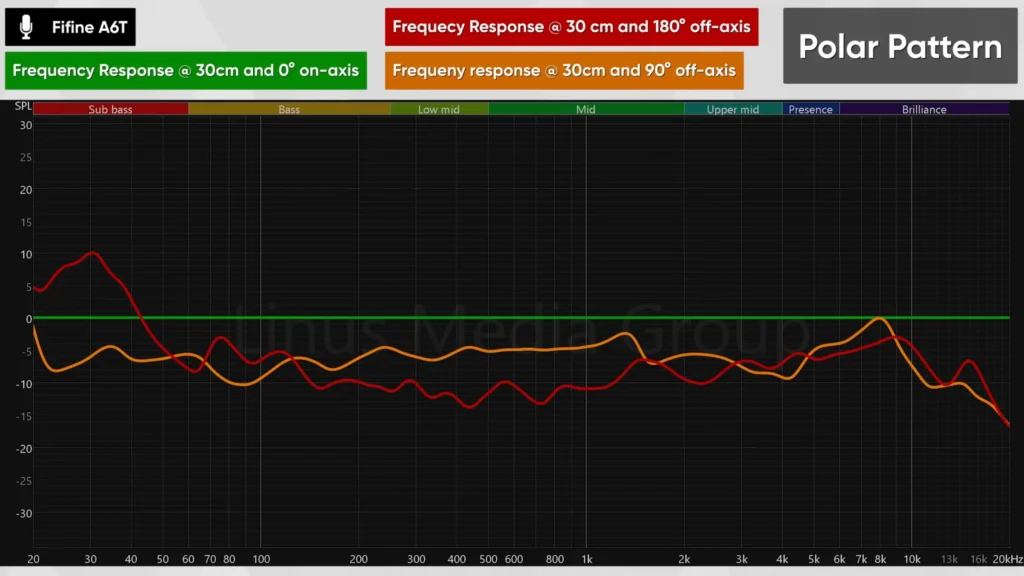The width and height of the screenshot is (1024, 576).
Task: Select the green 0° on-axis frequency response legend
Action: [185, 71]
